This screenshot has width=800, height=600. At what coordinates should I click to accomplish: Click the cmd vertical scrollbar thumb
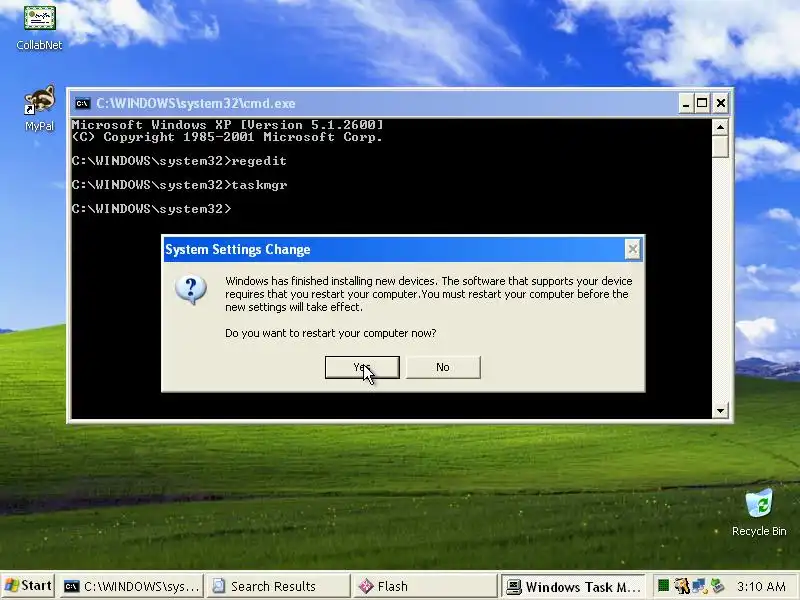tap(720, 146)
